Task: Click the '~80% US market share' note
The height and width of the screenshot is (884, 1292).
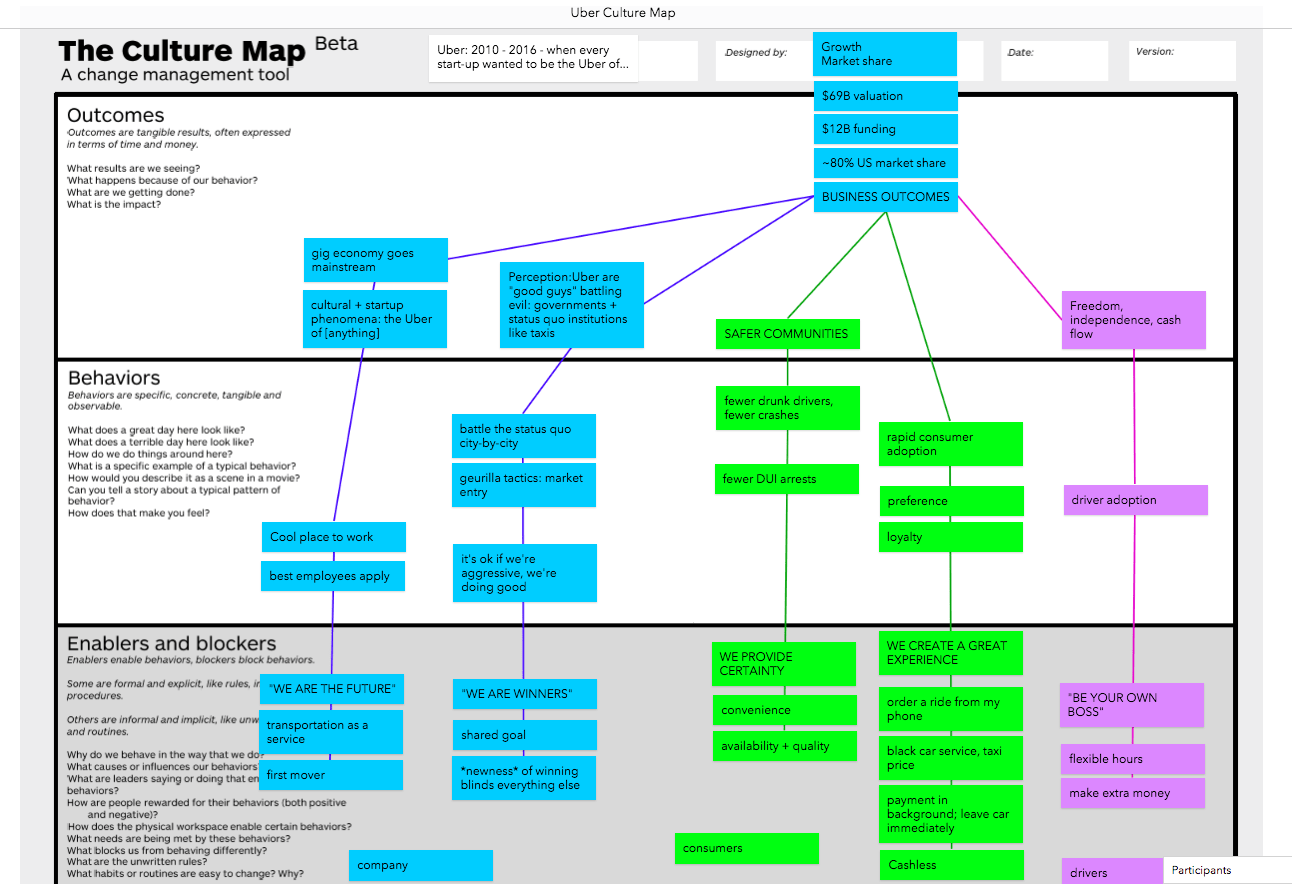Action: tap(886, 163)
